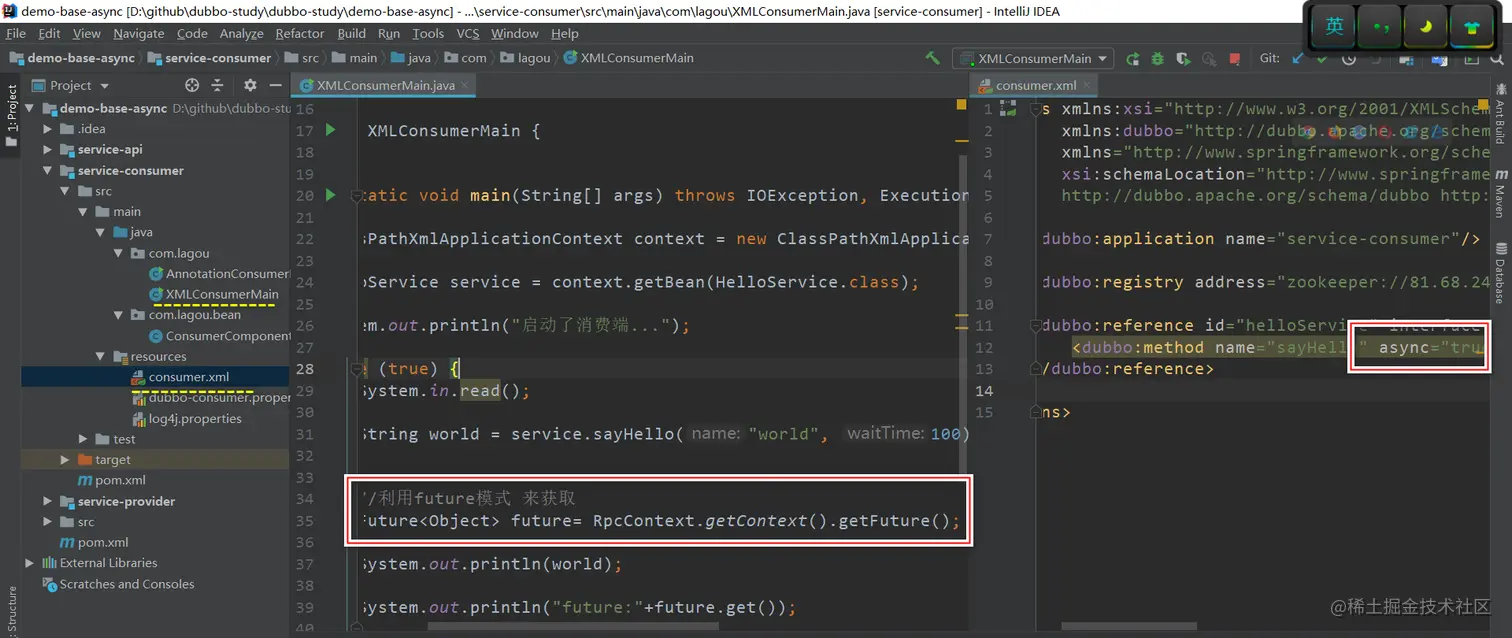The height and width of the screenshot is (638, 1512).
Task: Select XMLConsumerMain in project tree
Action: pyautogui.click(x=213, y=295)
